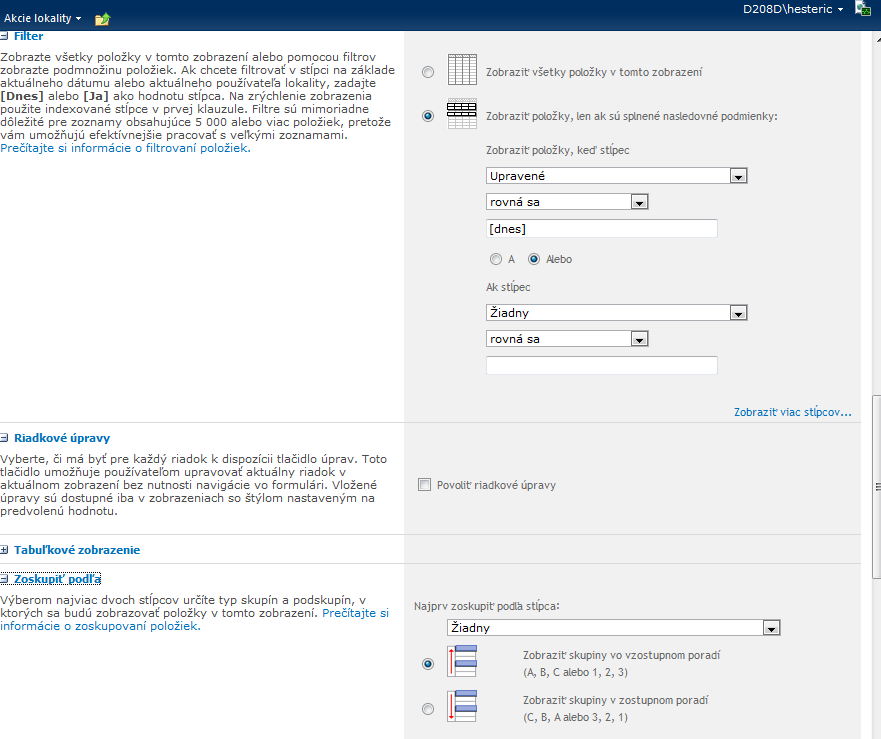Collapse the Zoskupiť podľa section
Screen dimensions: 881x739
tap(4, 579)
